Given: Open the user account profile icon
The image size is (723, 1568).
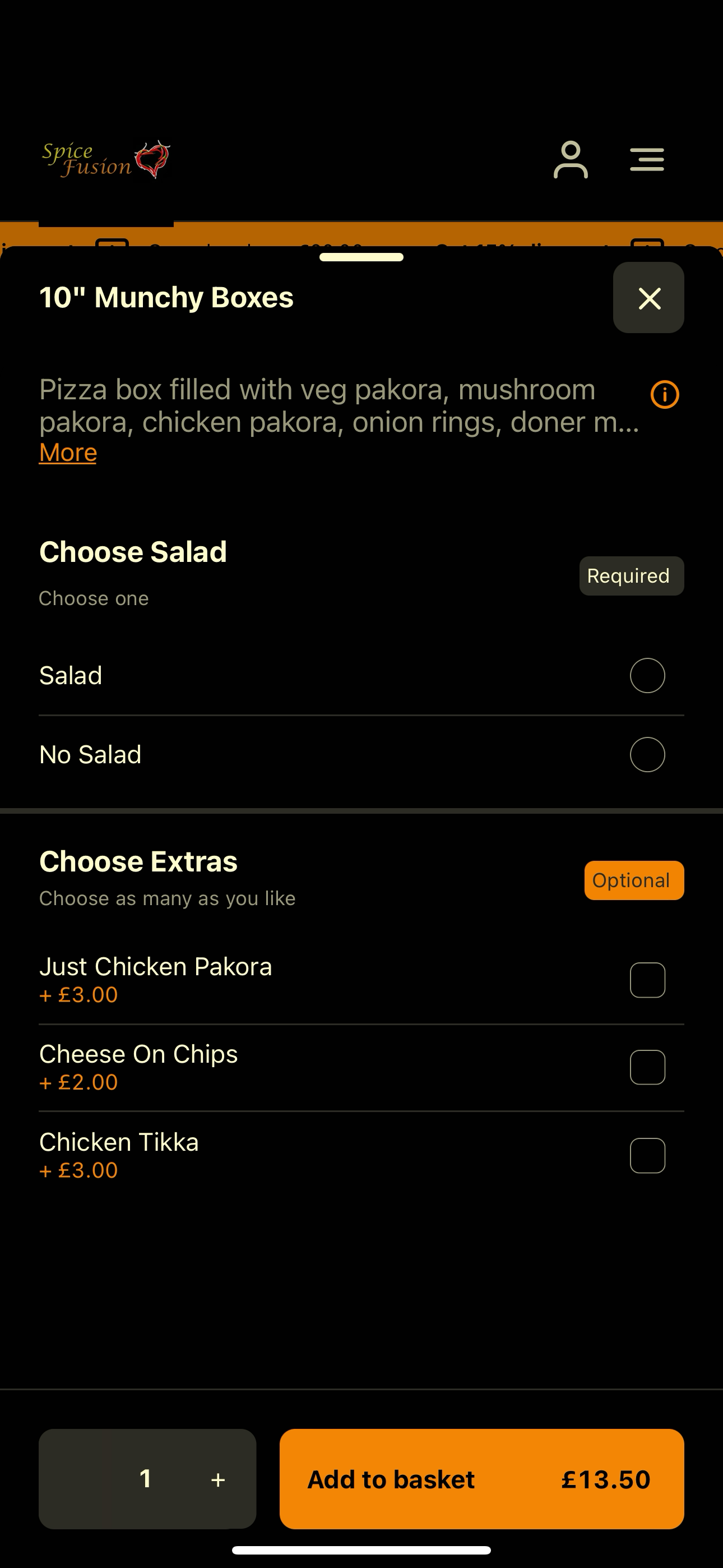Looking at the screenshot, I should coord(570,159).
